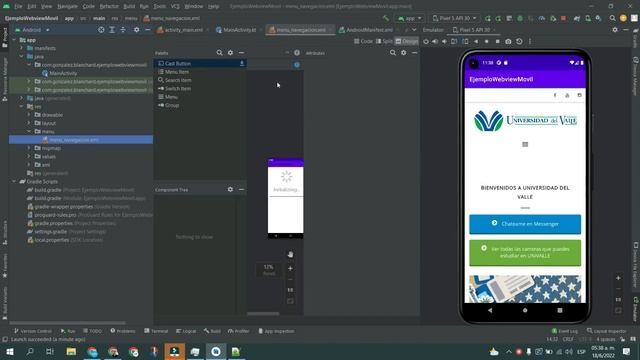Zoom in the emulator with plus icon

coord(618,278)
